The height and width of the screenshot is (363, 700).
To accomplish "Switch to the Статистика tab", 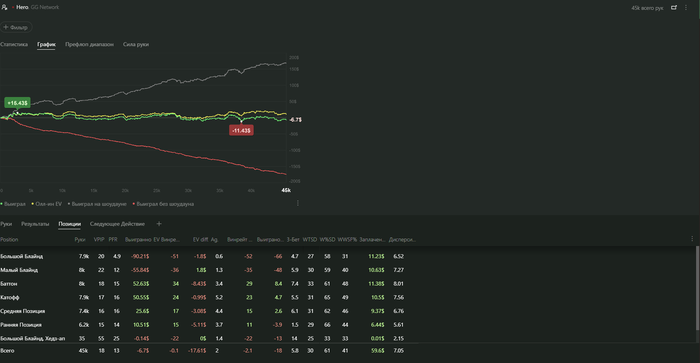I will (x=14, y=44).
